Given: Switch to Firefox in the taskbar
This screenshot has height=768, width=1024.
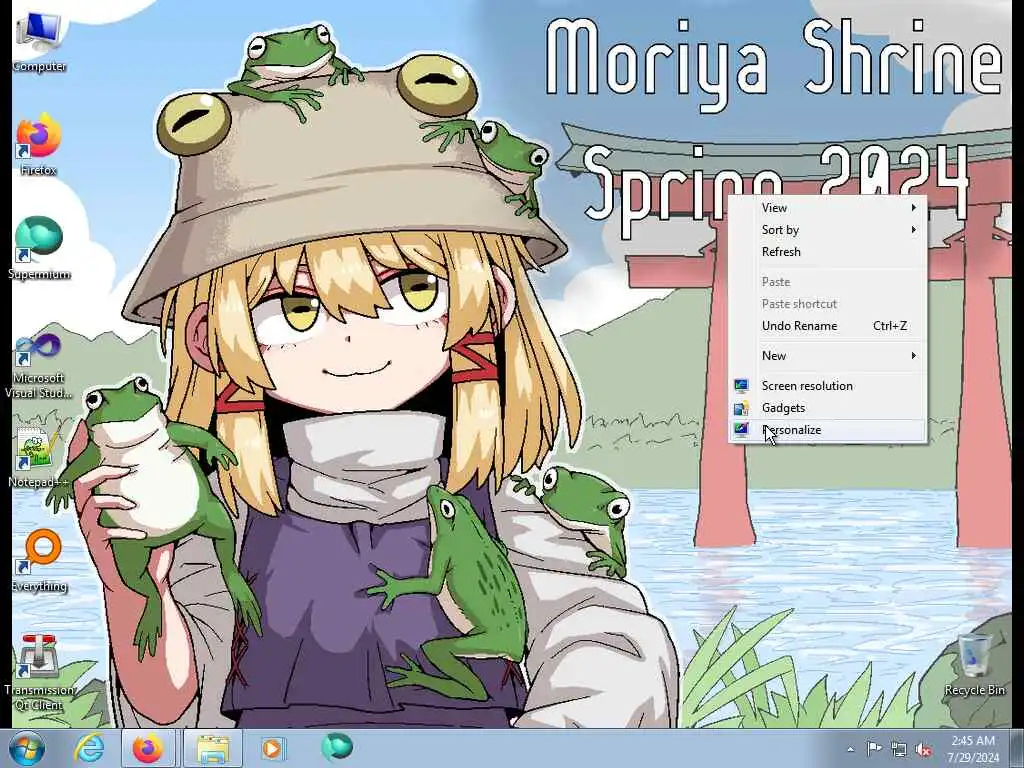Looking at the screenshot, I should click(148, 748).
